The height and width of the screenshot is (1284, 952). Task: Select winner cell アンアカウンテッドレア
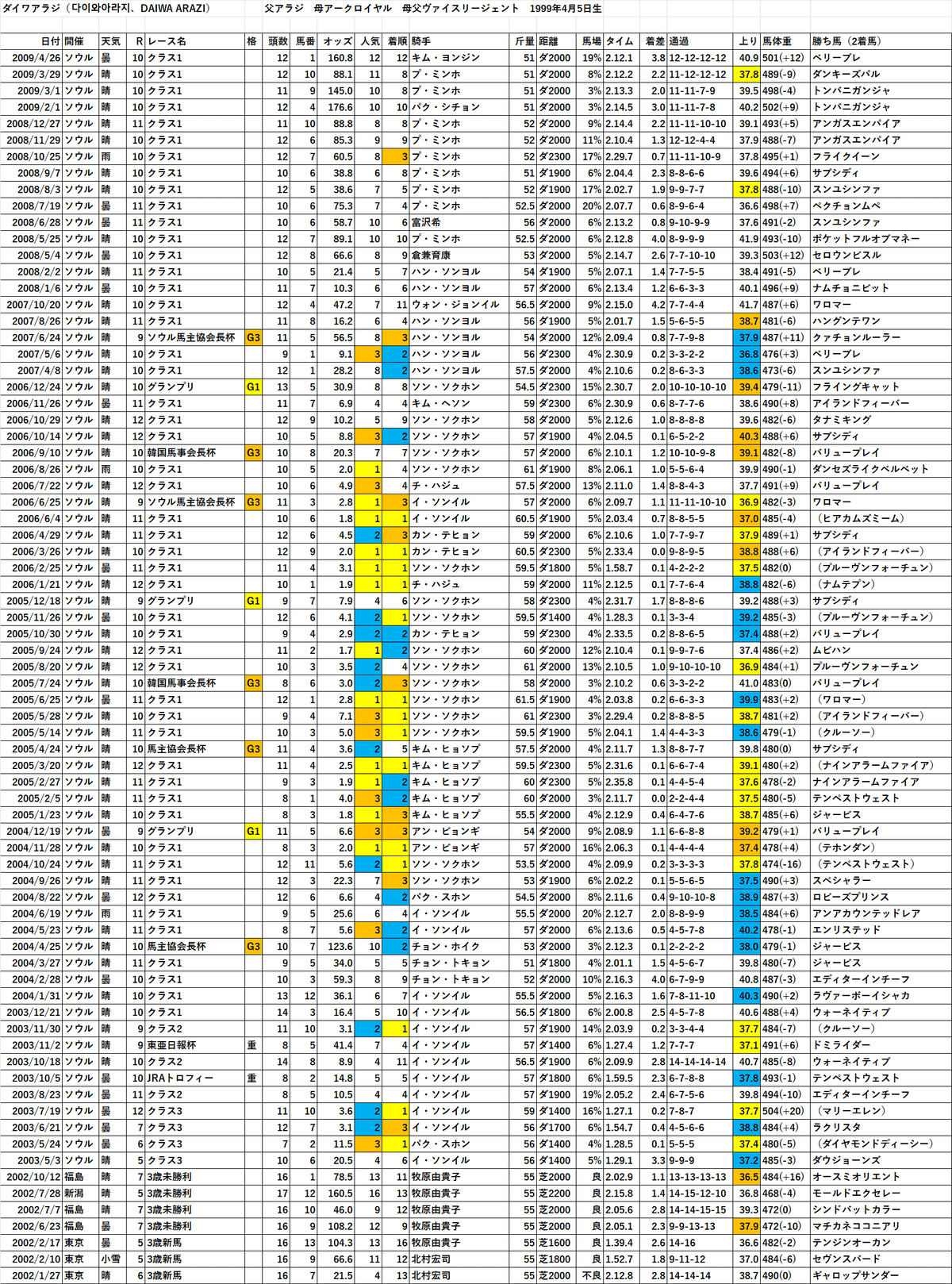coord(866,913)
